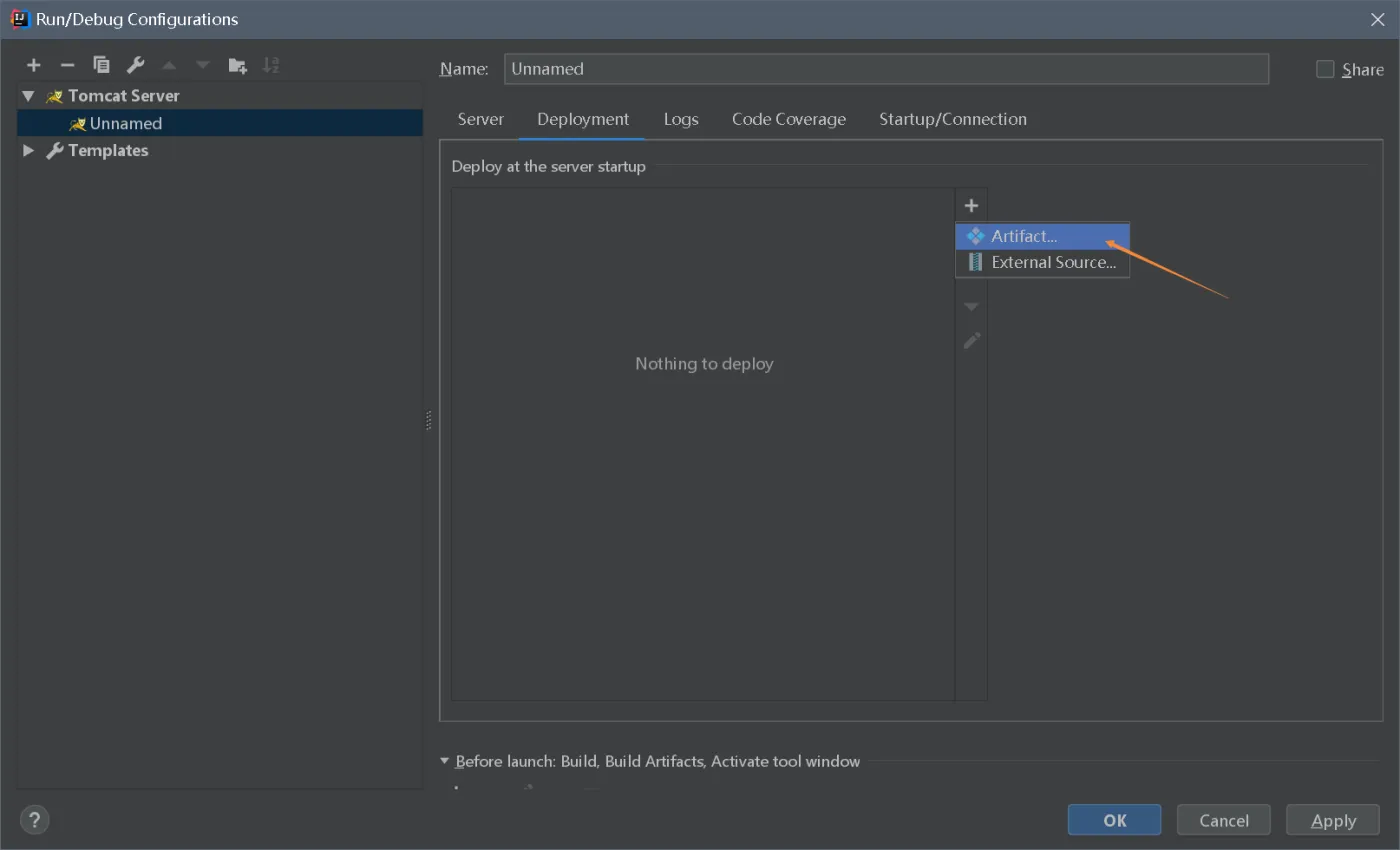1400x850 pixels.
Task: Close the Run/Debug Configurations dialog
Action: (1377, 19)
